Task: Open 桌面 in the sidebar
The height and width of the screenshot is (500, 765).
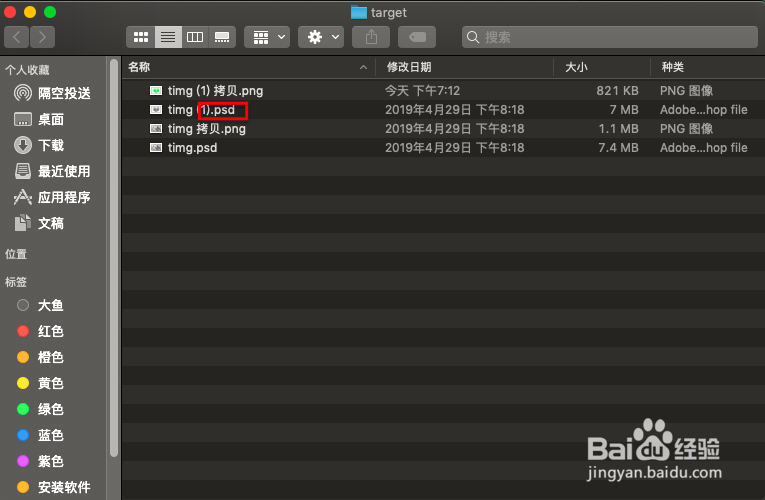Action: pyautogui.click(x=51, y=120)
